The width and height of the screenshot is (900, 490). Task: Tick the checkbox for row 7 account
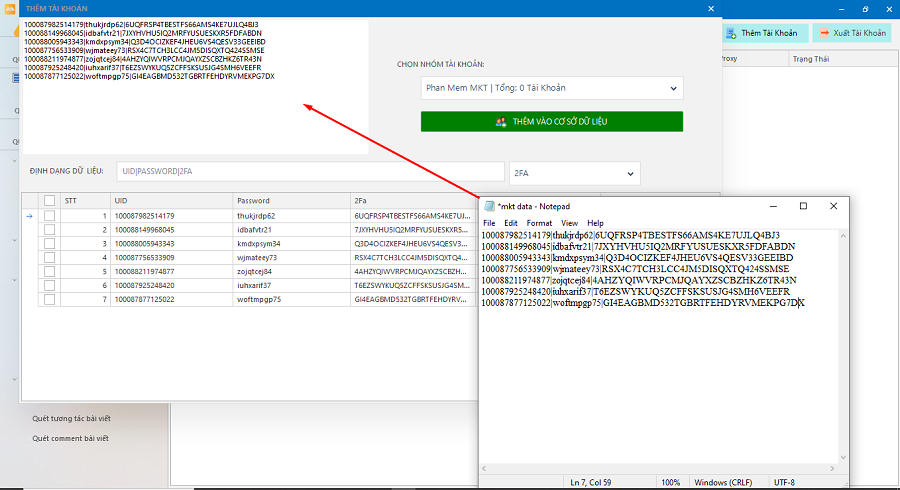pyautogui.click(x=50, y=299)
